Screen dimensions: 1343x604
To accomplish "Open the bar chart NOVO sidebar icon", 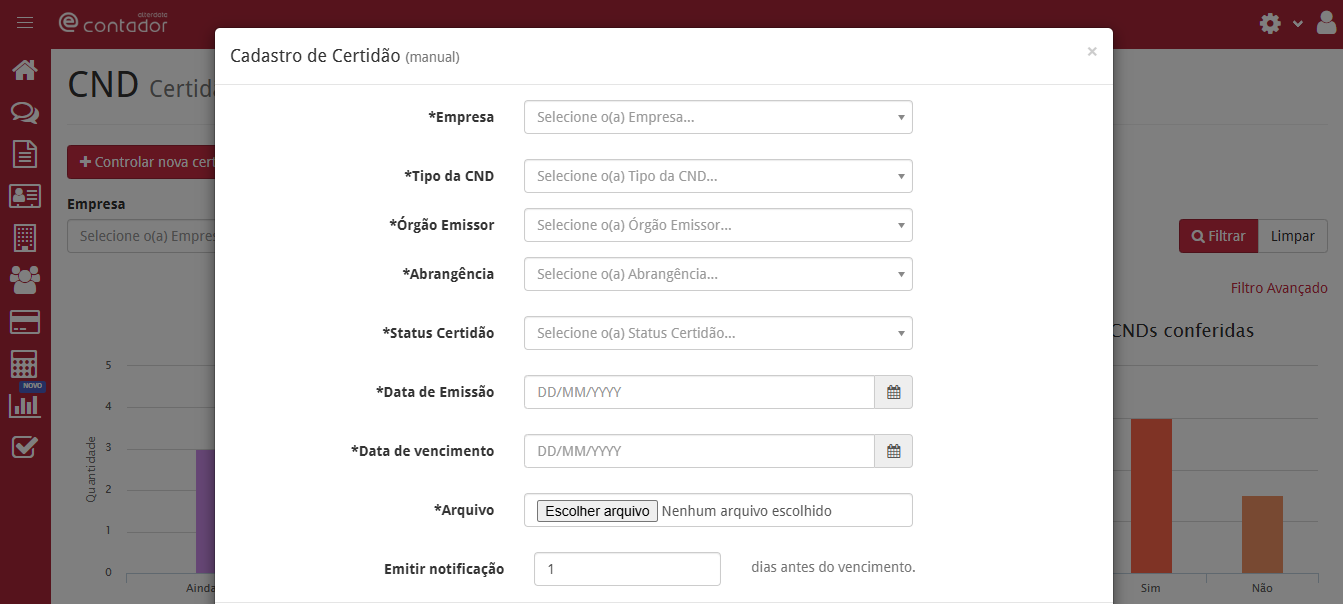I will 25,402.
